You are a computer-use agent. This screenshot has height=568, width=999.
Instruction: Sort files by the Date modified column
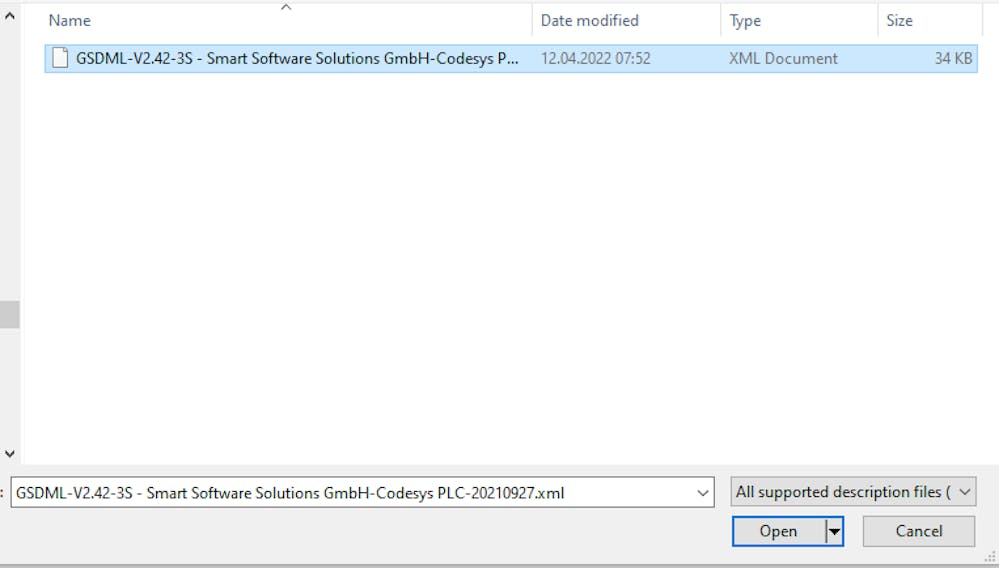589,20
